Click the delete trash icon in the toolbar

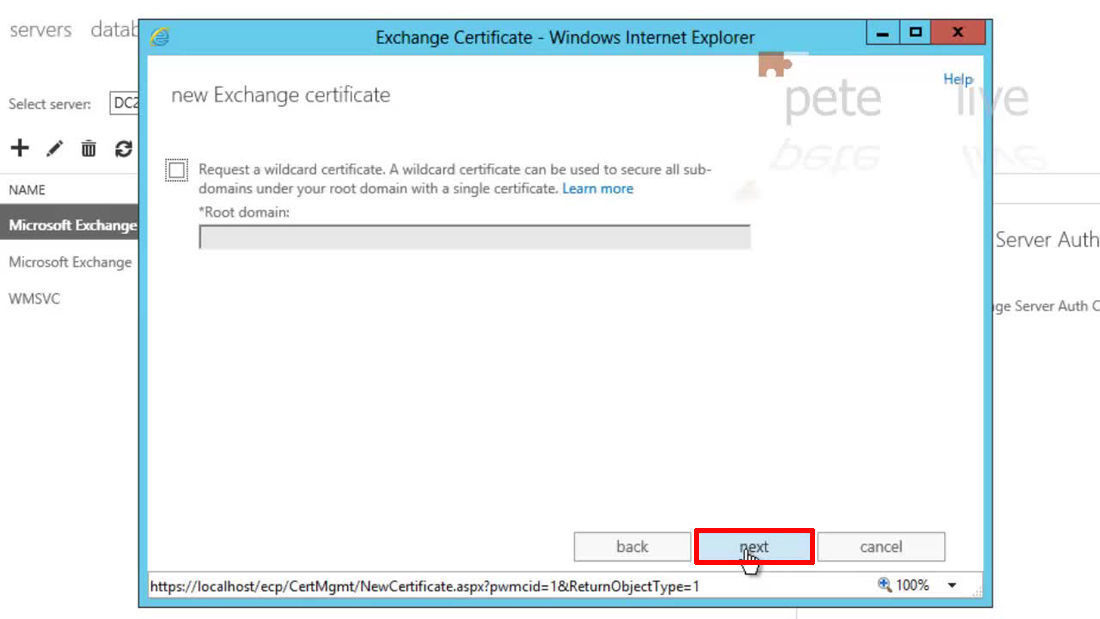88,149
